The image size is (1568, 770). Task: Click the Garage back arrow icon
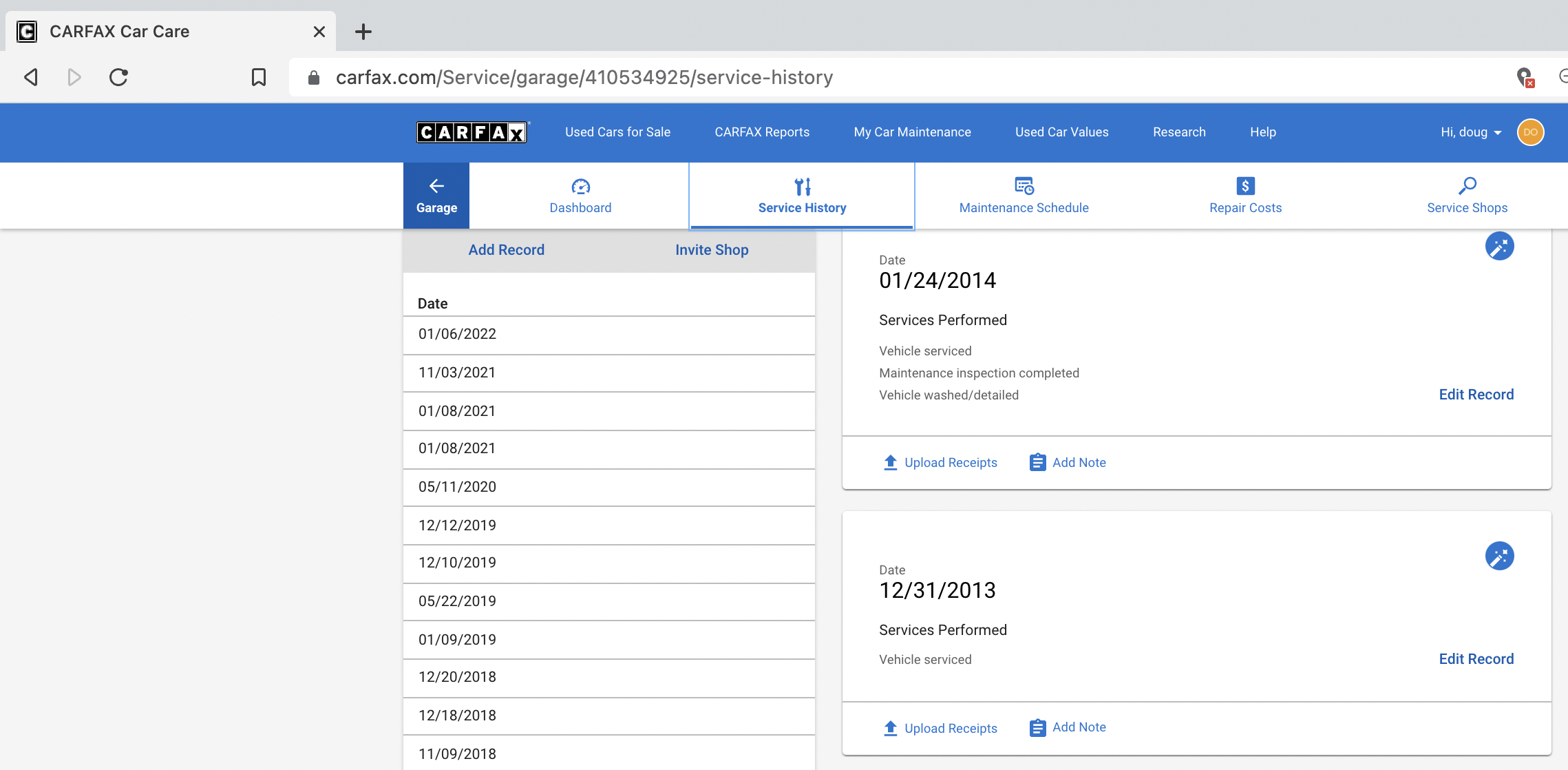436,186
